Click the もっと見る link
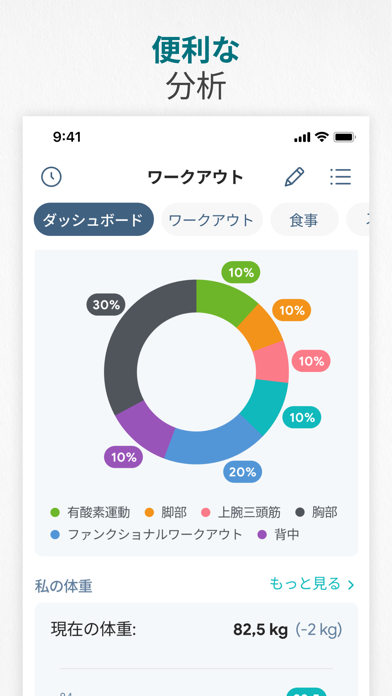 pyautogui.click(x=305, y=584)
